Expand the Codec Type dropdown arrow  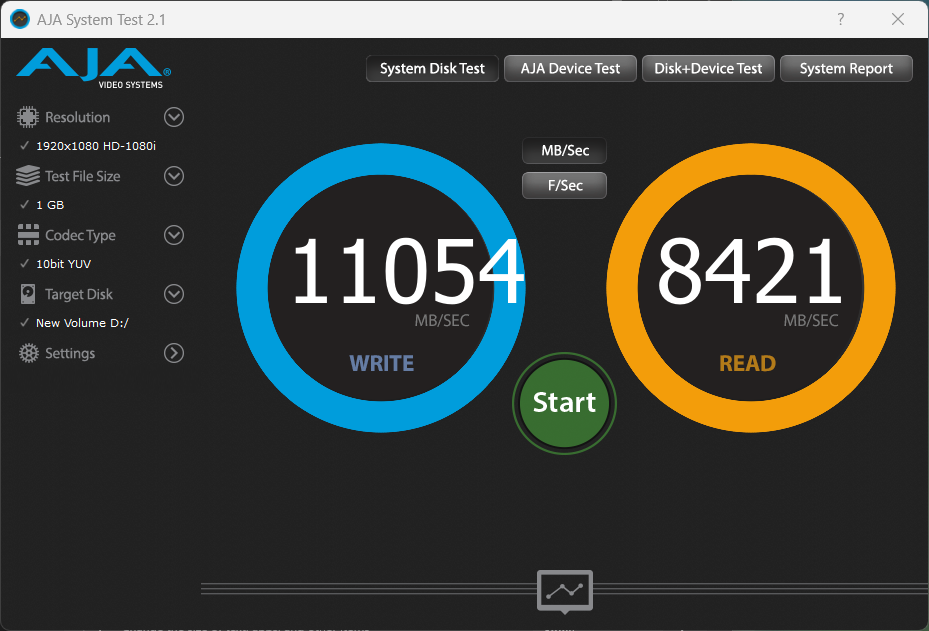[x=174, y=235]
